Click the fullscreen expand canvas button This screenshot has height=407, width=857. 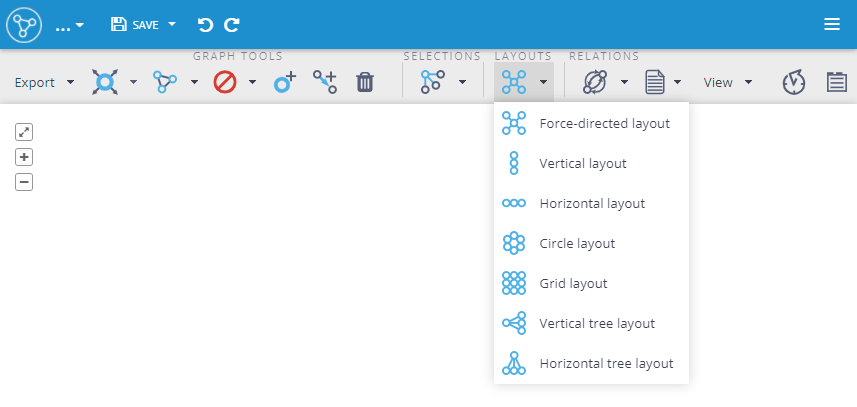pyautogui.click(x=24, y=131)
